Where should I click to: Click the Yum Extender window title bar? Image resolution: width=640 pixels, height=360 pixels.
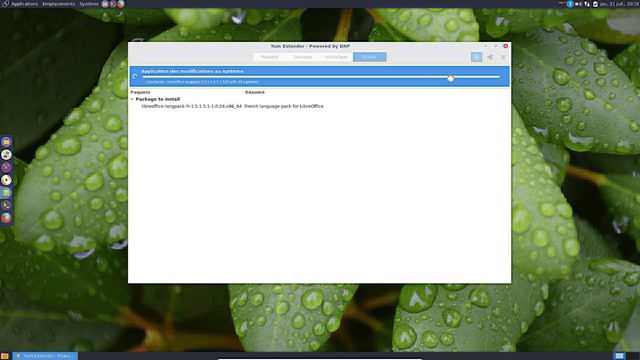310,46
